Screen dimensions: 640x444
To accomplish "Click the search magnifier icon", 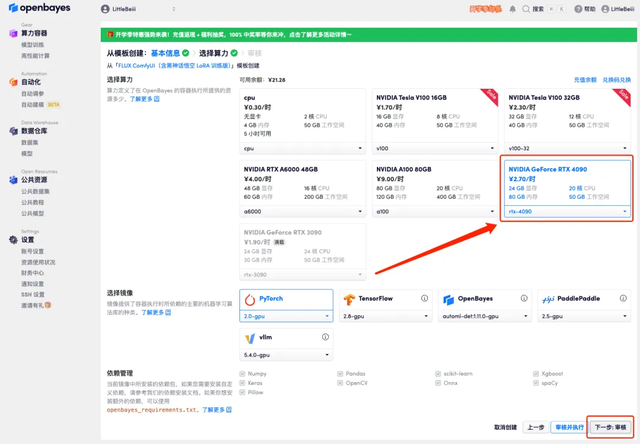I will [x=526, y=9].
